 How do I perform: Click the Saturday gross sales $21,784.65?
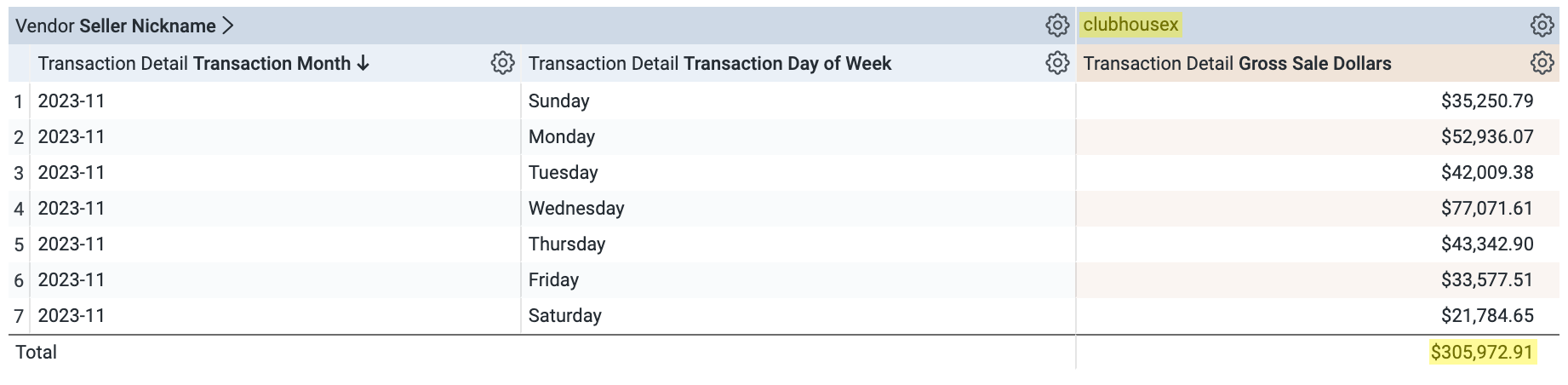coord(1486,315)
